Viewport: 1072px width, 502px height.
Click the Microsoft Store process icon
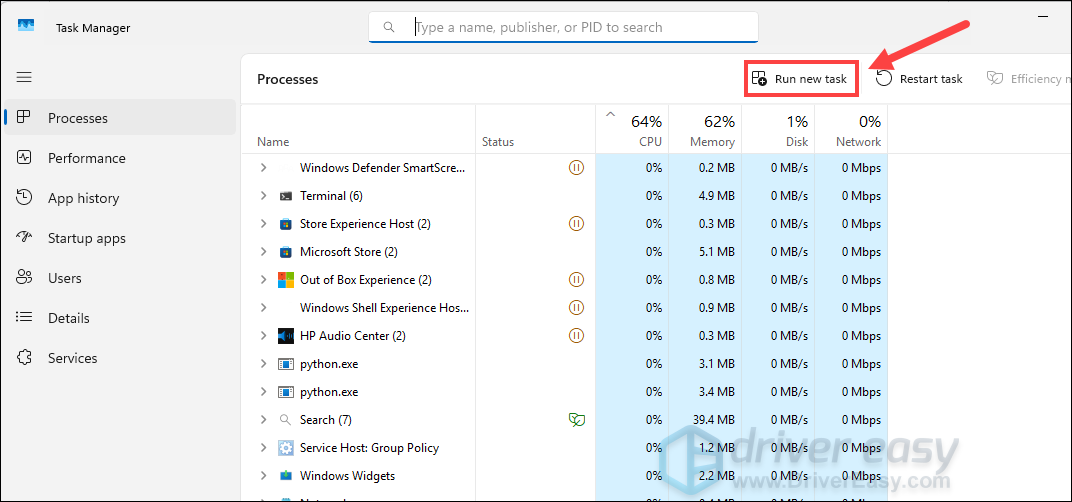point(286,252)
